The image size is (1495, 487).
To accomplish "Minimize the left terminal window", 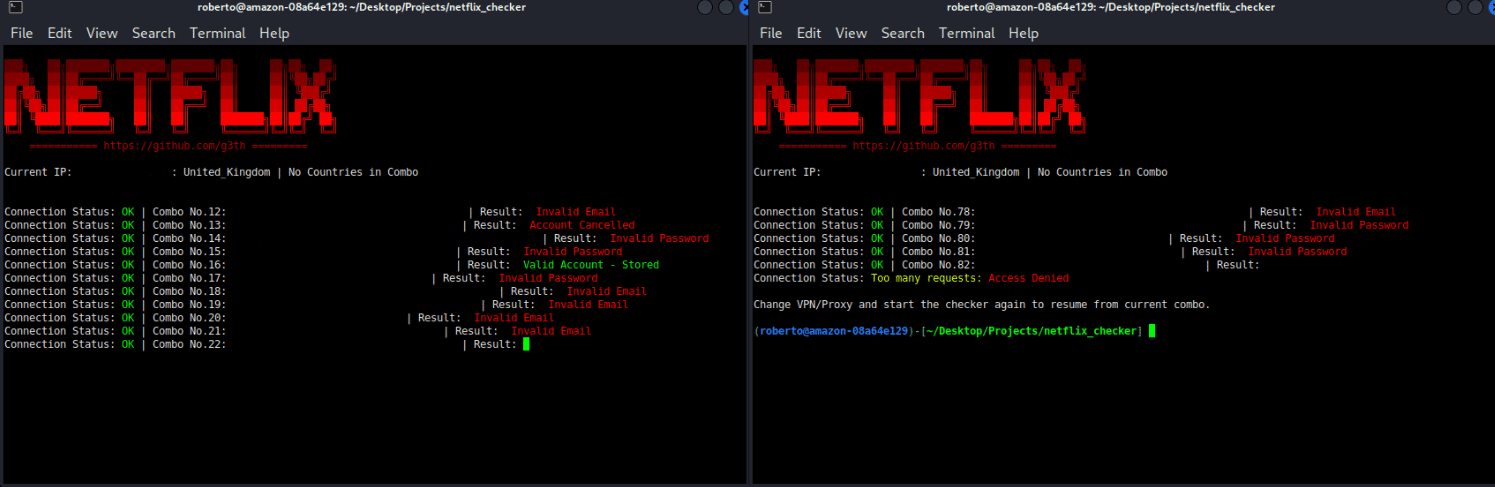I will coord(706,7).
